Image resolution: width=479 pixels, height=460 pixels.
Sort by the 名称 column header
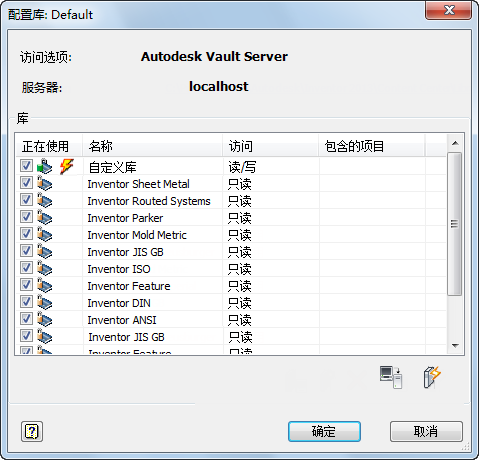coord(152,146)
